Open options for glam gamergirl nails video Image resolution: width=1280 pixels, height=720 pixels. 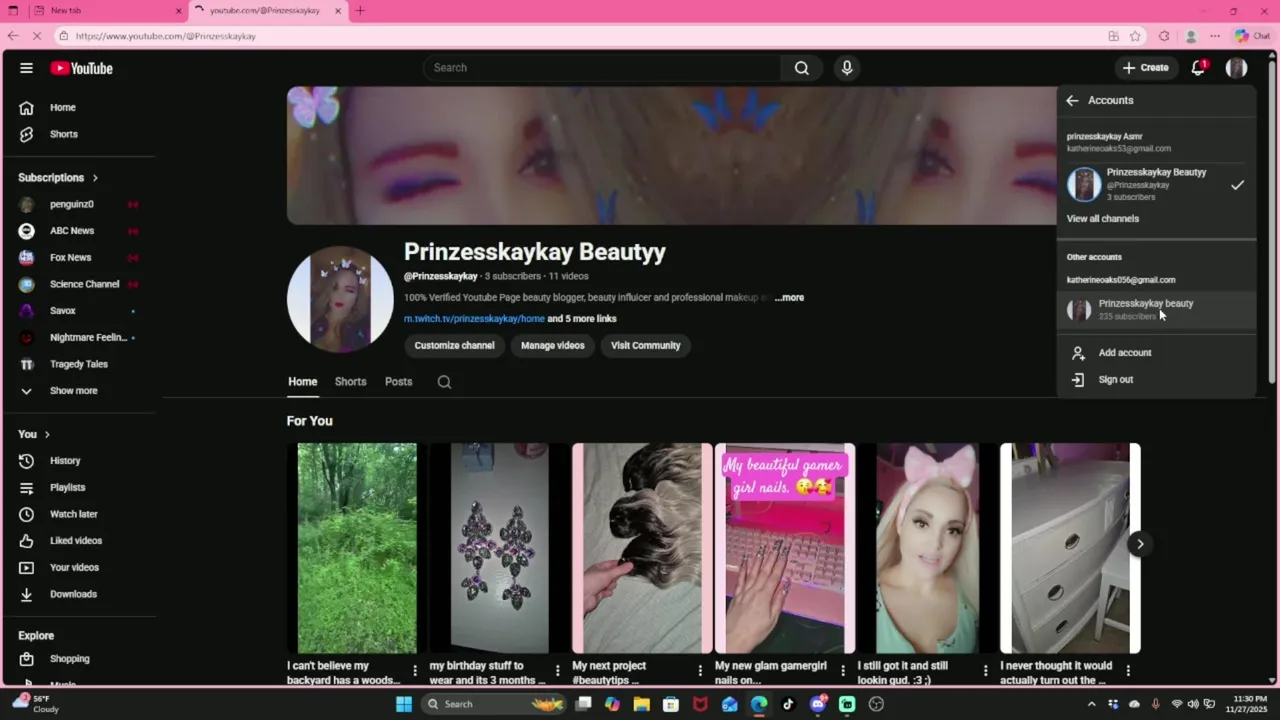(843, 671)
